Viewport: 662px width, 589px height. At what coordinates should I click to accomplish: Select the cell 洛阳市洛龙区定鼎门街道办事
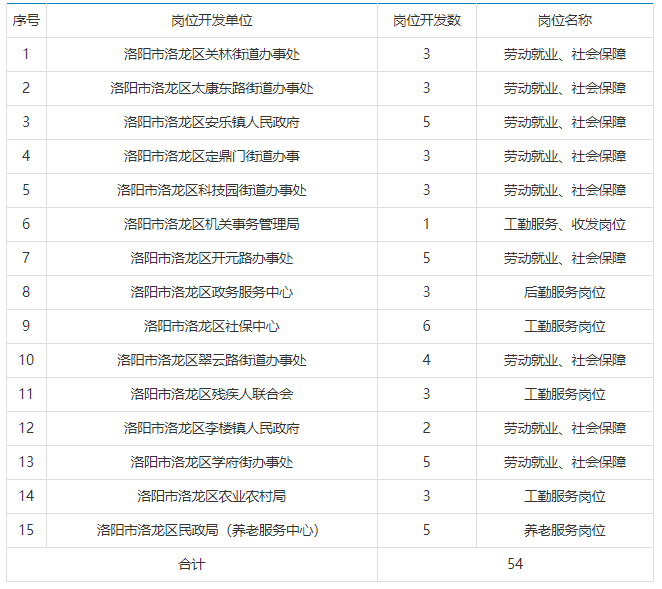[x=212, y=156]
